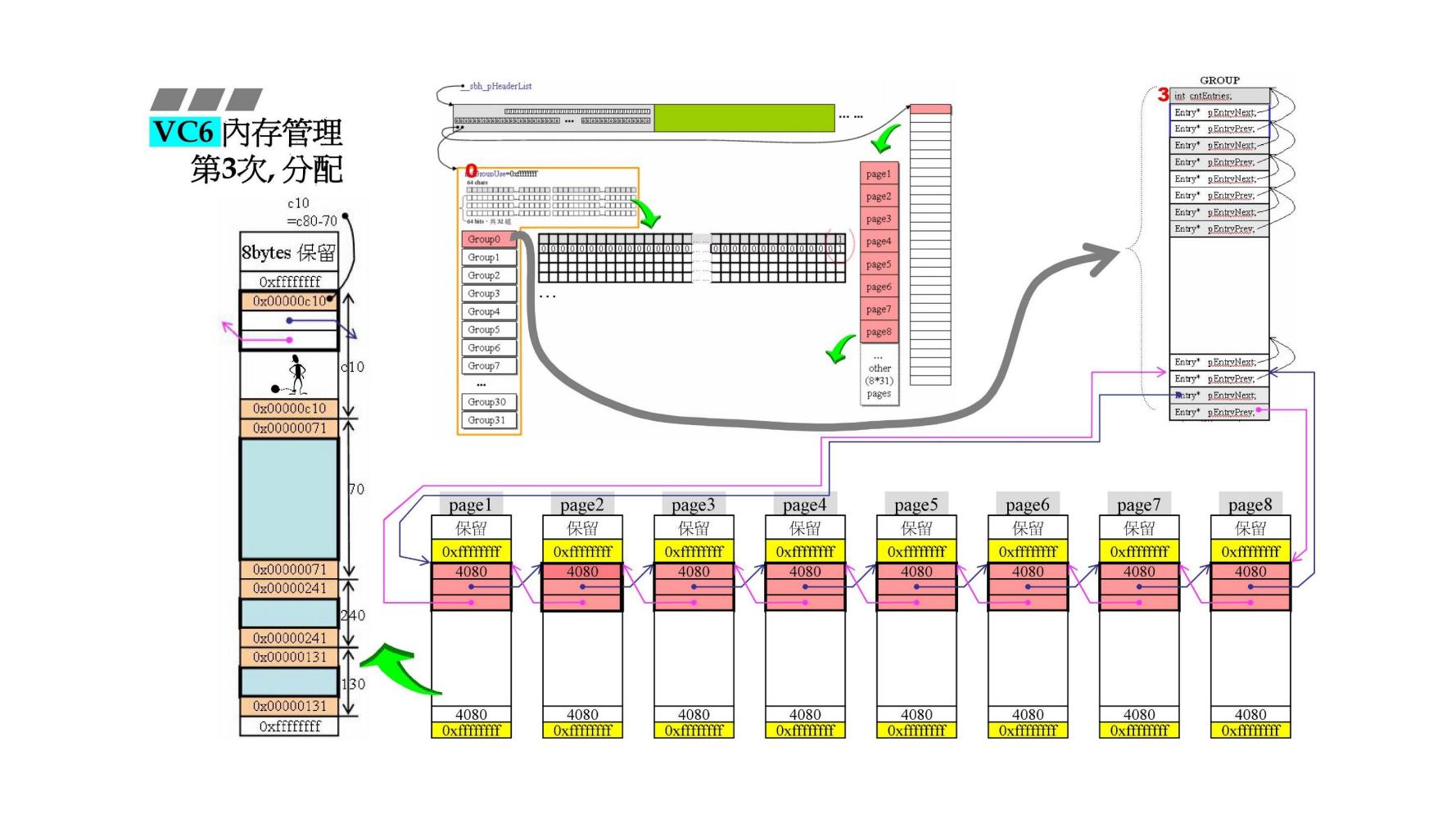The width and height of the screenshot is (1456, 819).
Task: Click the "_sbh_pHeaderList" label
Action: tap(498, 86)
